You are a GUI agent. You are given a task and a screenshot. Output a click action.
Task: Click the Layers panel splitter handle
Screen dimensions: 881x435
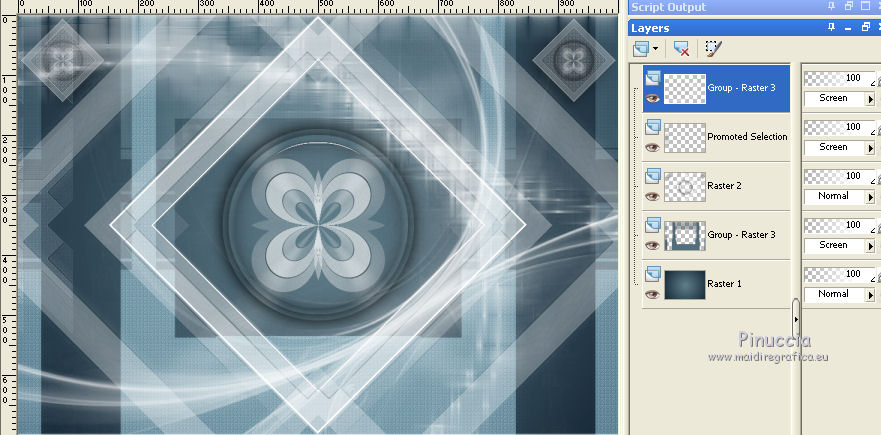pyautogui.click(x=796, y=318)
